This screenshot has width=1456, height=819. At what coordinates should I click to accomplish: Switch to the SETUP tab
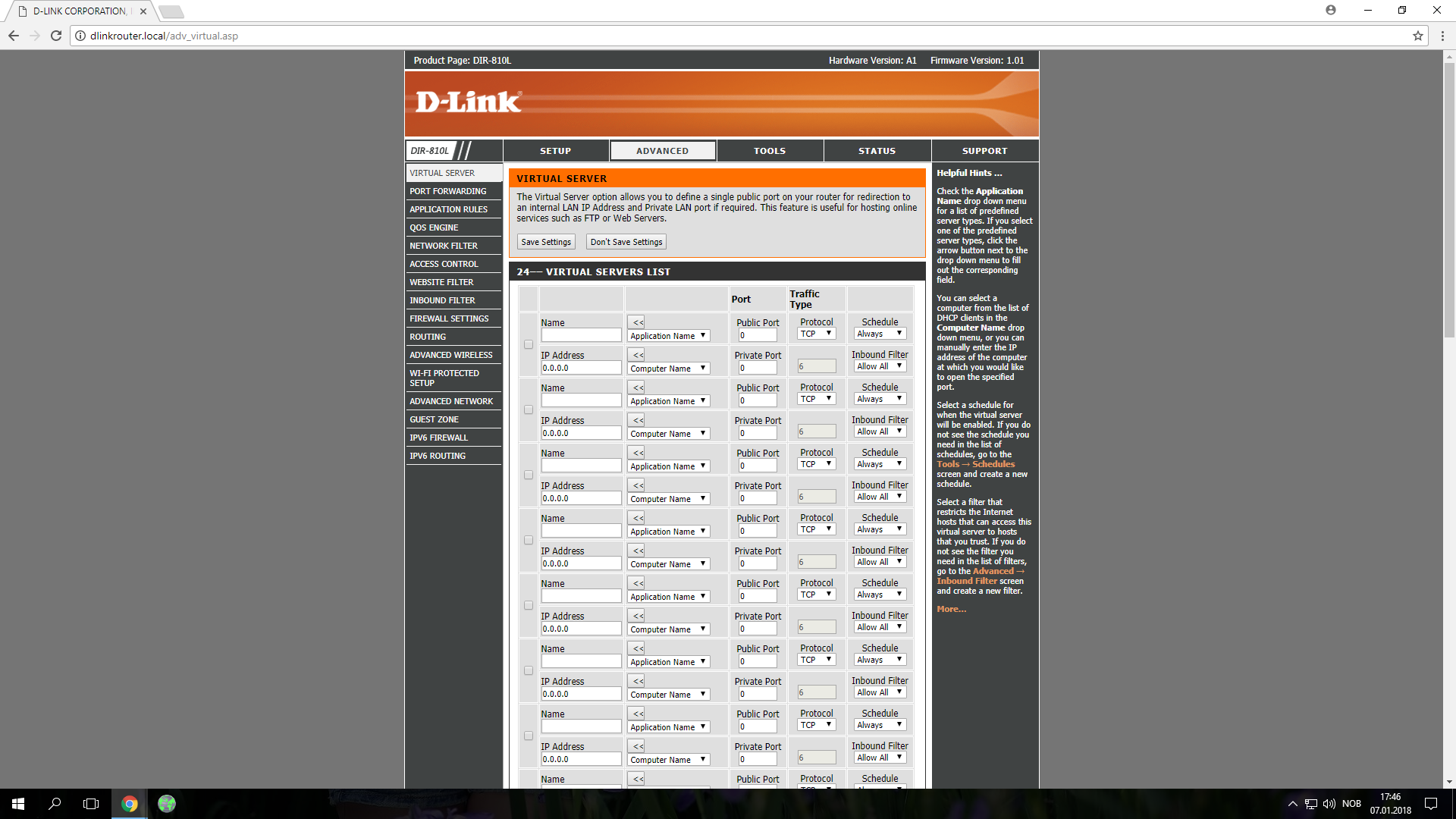[x=556, y=151]
